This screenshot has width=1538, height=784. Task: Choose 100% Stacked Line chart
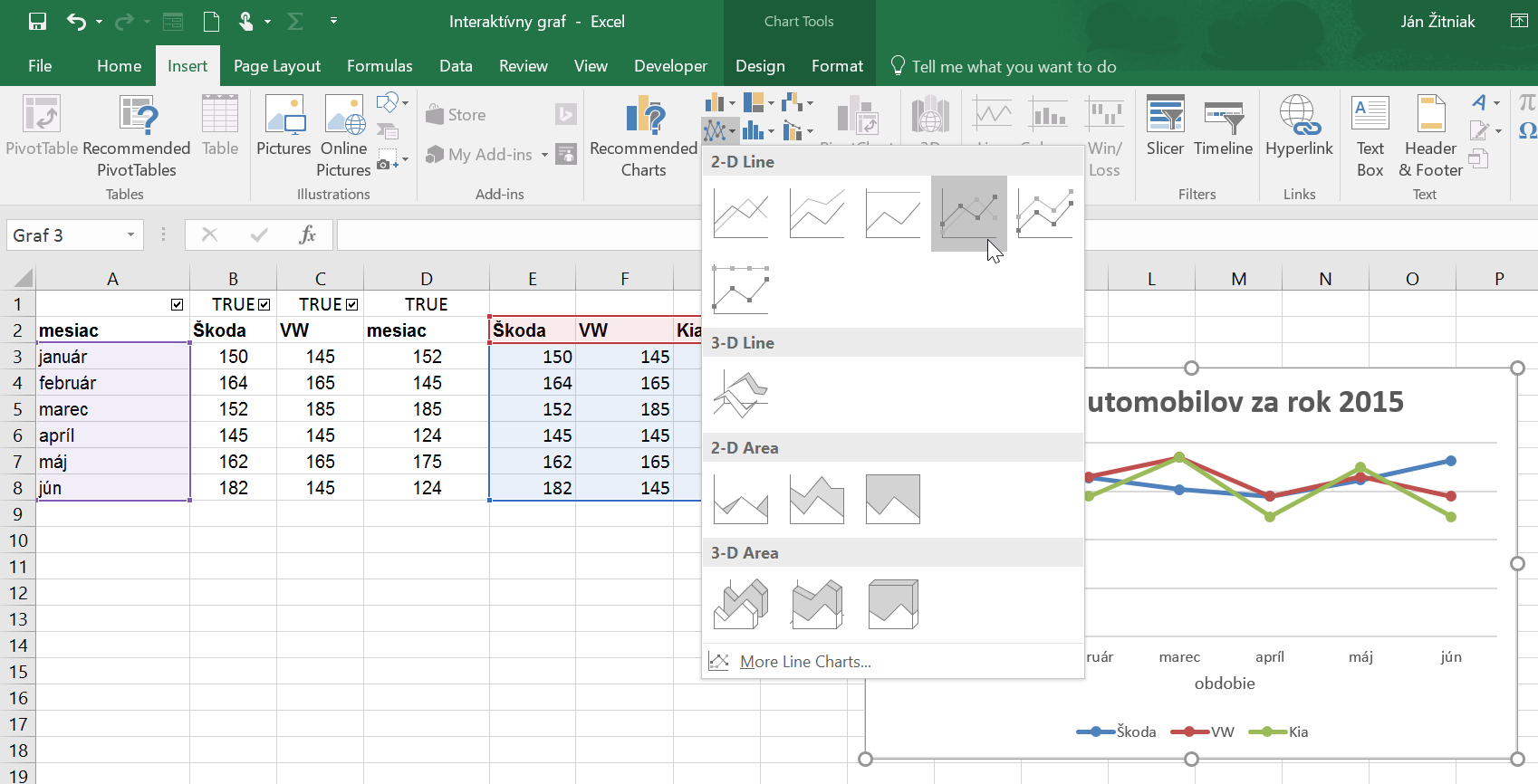click(x=893, y=214)
